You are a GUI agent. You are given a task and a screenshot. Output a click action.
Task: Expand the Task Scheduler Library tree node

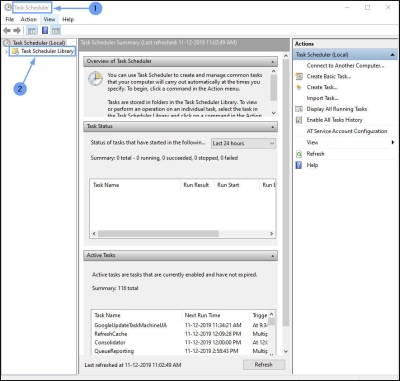6,51
